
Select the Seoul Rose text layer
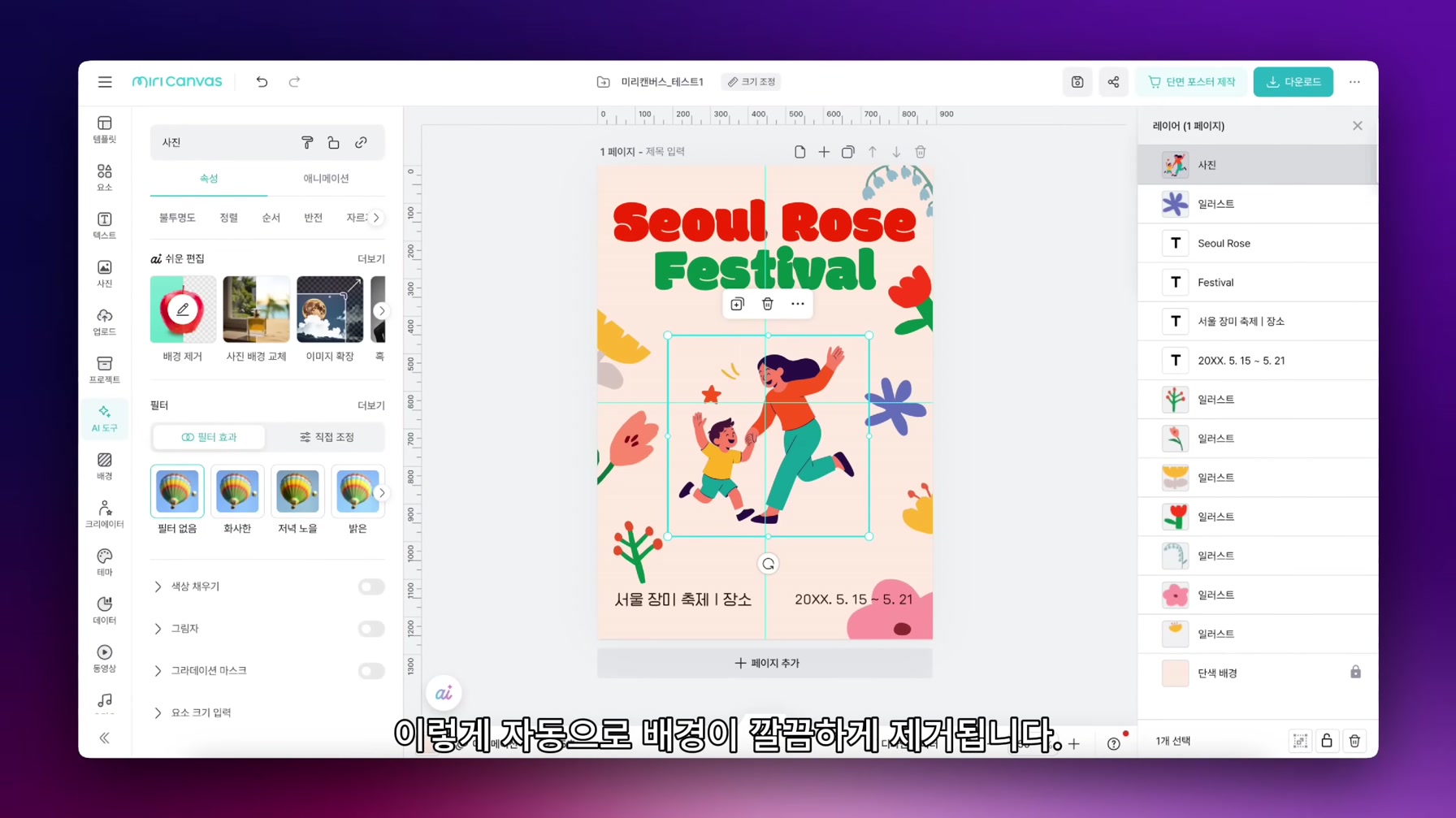(1258, 243)
